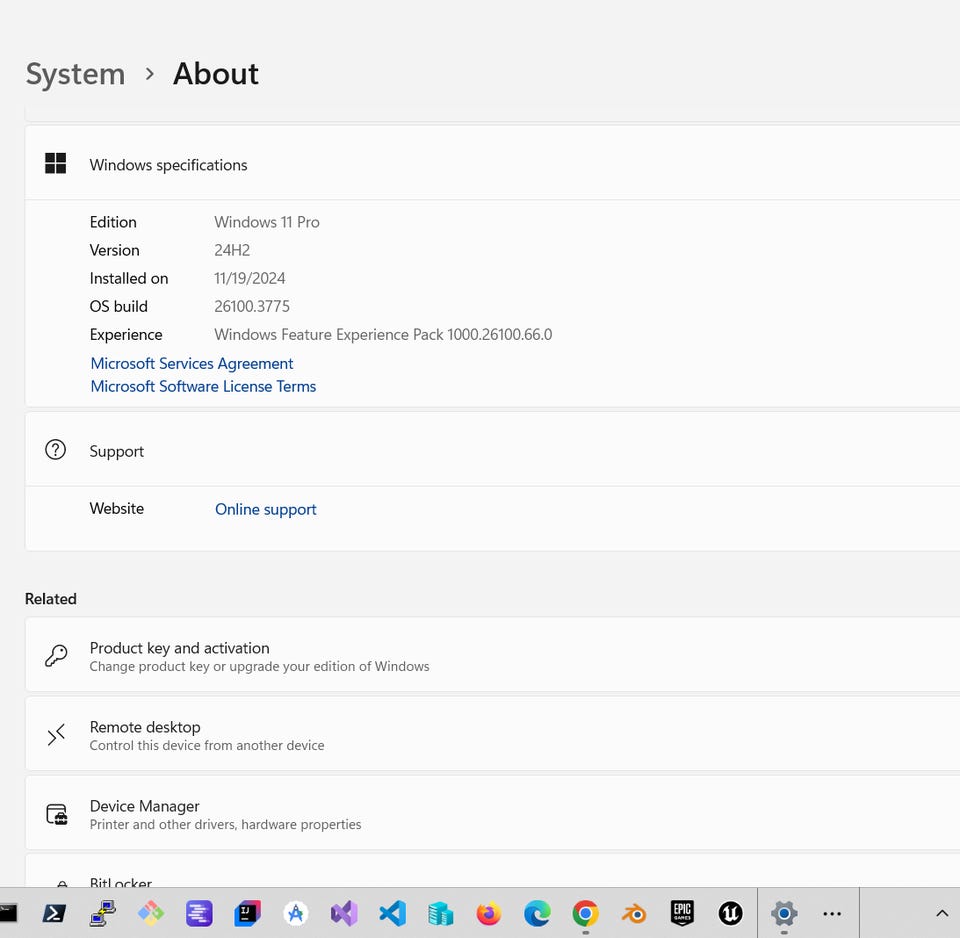Image resolution: width=960 pixels, height=938 pixels.
Task: Open Visual Studio Code from taskbar
Action: (392, 913)
